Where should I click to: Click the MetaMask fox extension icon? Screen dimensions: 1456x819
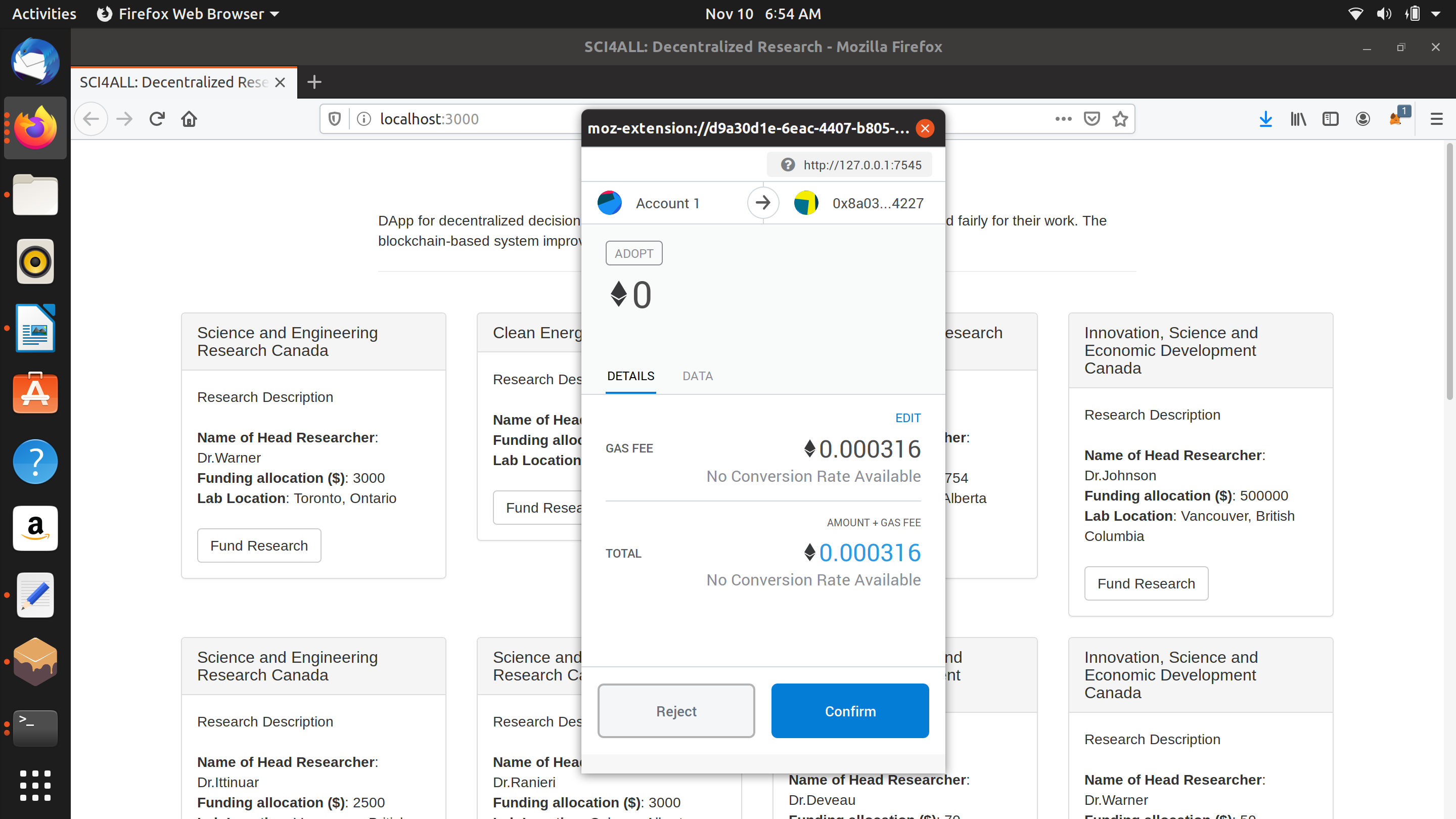coord(1396,119)
